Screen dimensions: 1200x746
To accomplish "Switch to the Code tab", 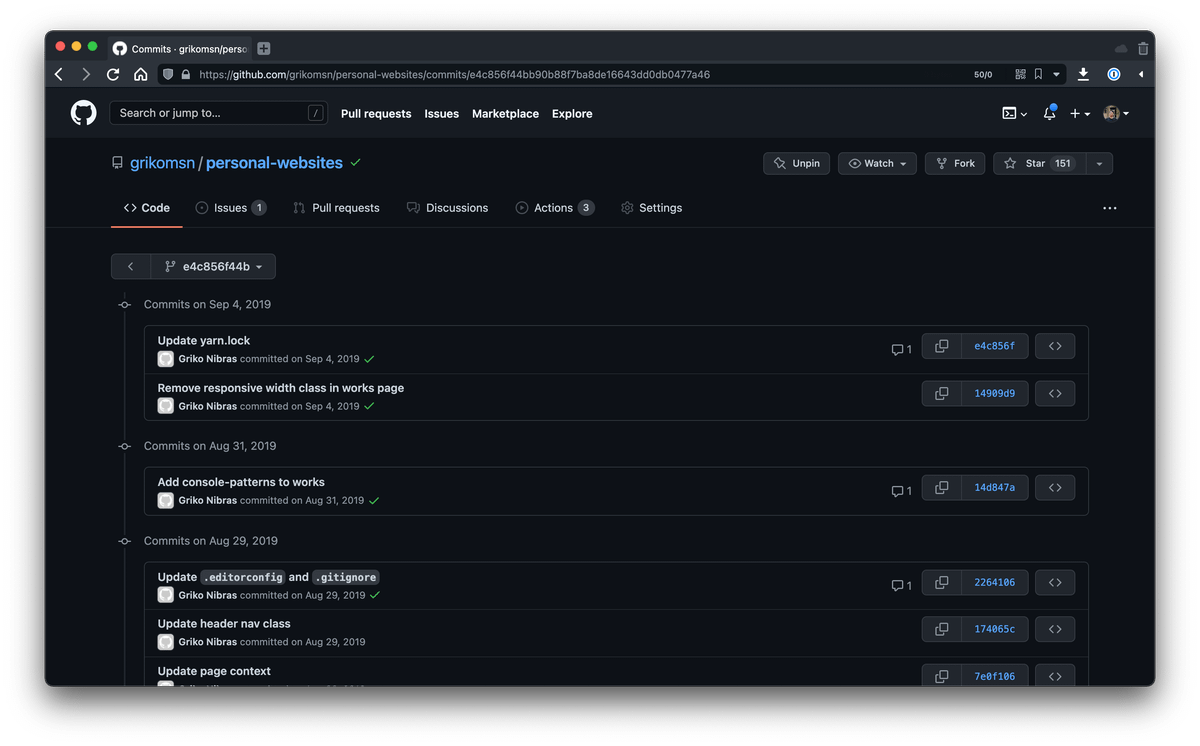I will (147, 208).
